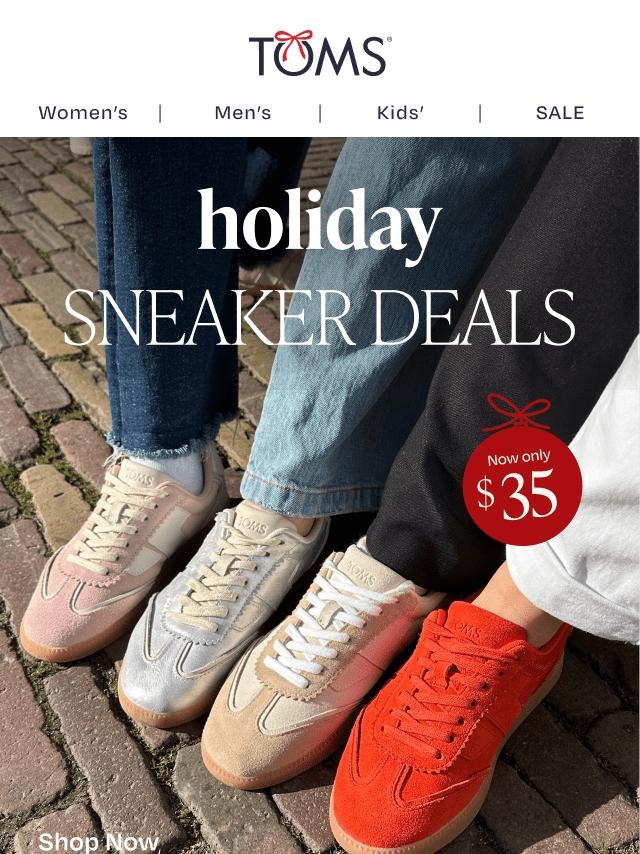Click the TOMS tongue label on tan sneaker
640x854 pixels.
tap(361, 572)
